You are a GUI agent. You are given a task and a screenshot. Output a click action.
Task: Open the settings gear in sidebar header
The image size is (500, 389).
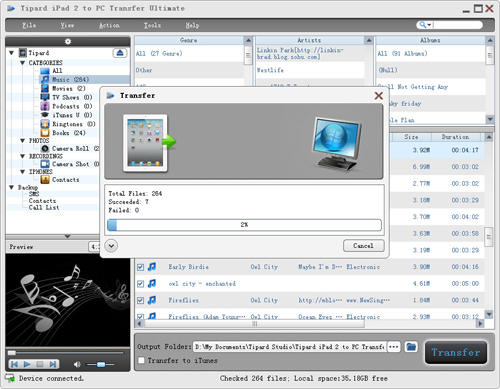coord(68,41)
